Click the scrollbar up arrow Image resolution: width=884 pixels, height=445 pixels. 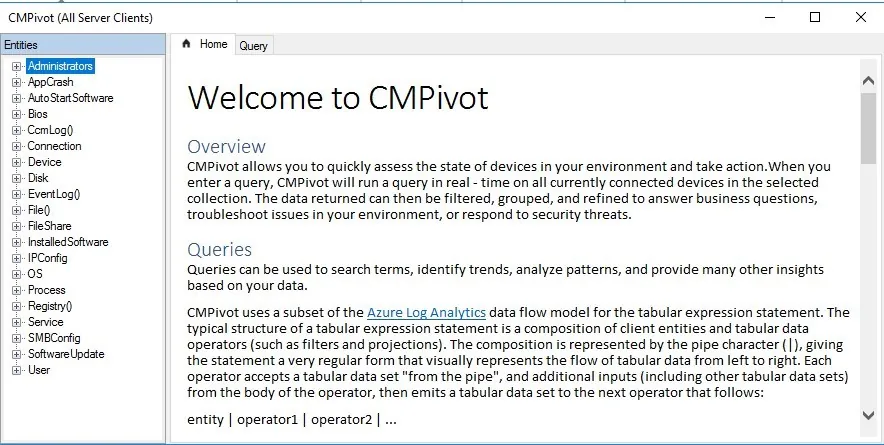(868, 81)
